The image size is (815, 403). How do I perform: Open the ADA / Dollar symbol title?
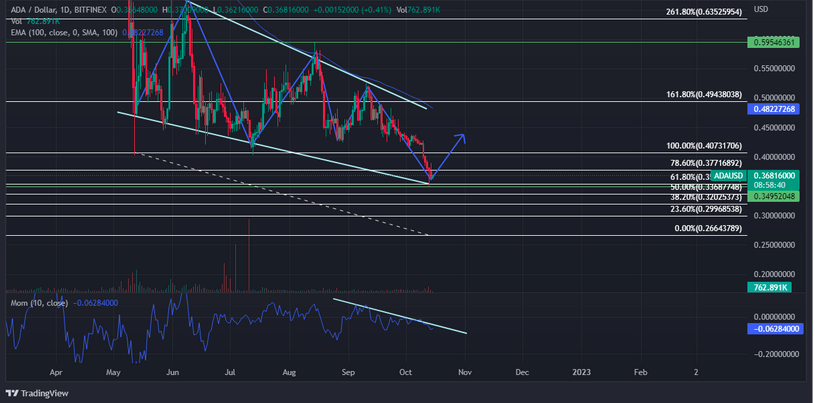(x=30, y=8)
